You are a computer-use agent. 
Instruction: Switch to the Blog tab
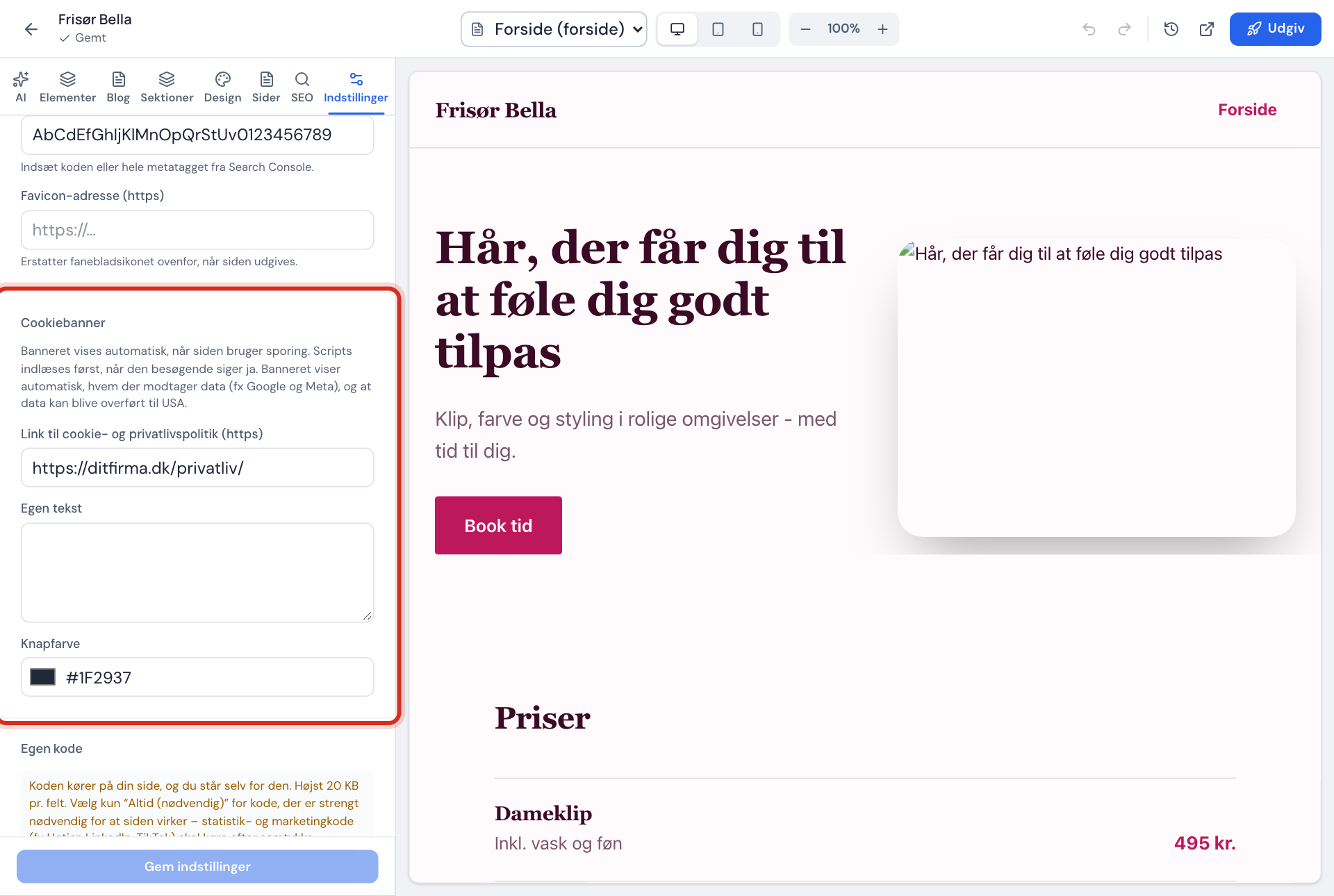point(118,87)
